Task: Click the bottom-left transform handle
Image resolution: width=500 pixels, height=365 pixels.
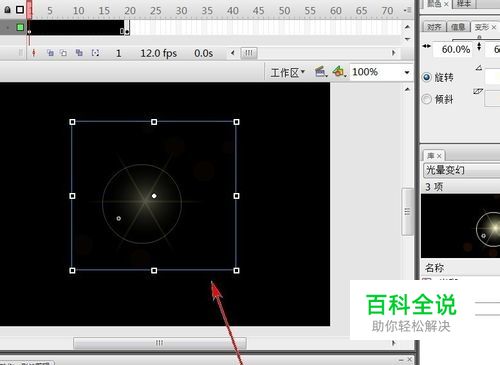Action: click(x=72, y=270)
